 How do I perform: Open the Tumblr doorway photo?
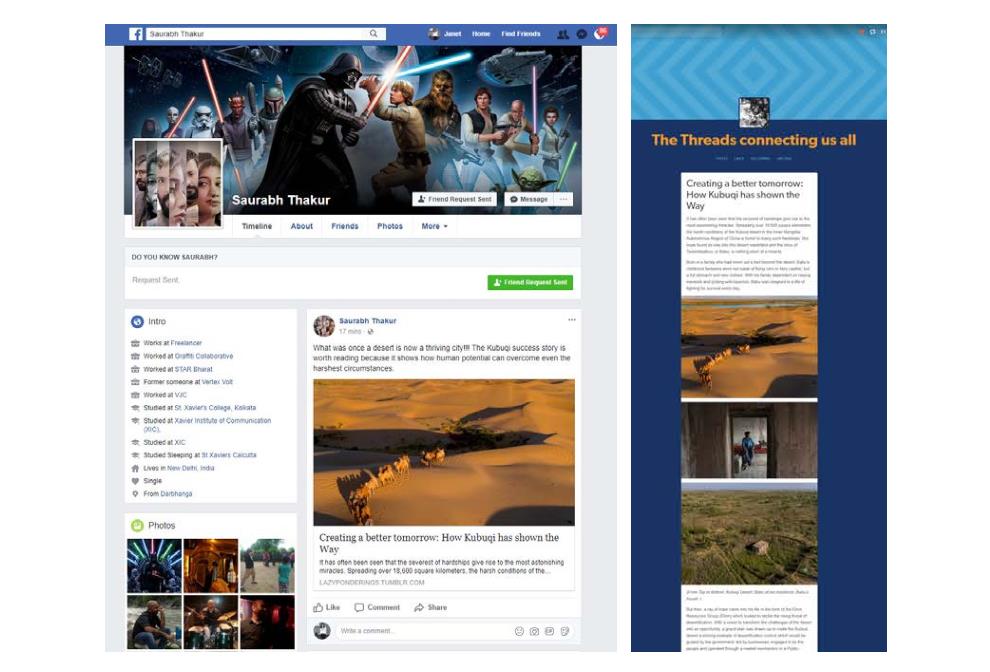tap(749, 440)
